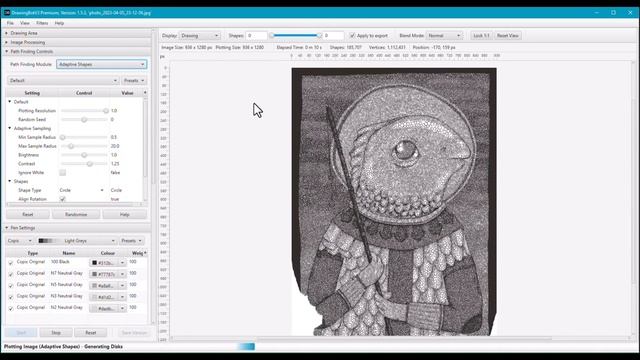Toggle the N2 Neutral Gray pen checkbox
640x360 pixels.
pyautogui.click(x=11, y=308)
